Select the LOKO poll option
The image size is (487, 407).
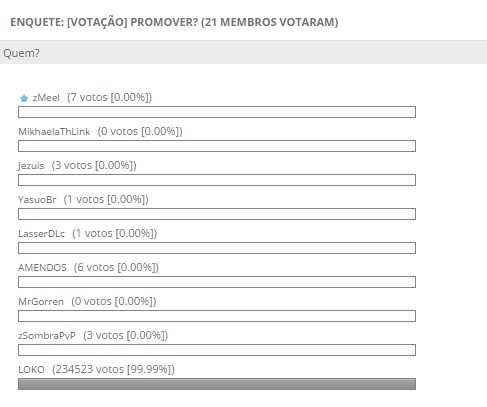[31, 370]
